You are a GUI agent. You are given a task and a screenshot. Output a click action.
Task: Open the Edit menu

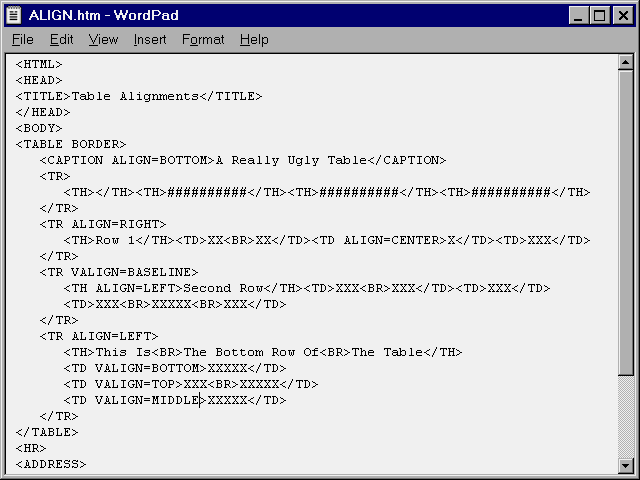[61, 40]
